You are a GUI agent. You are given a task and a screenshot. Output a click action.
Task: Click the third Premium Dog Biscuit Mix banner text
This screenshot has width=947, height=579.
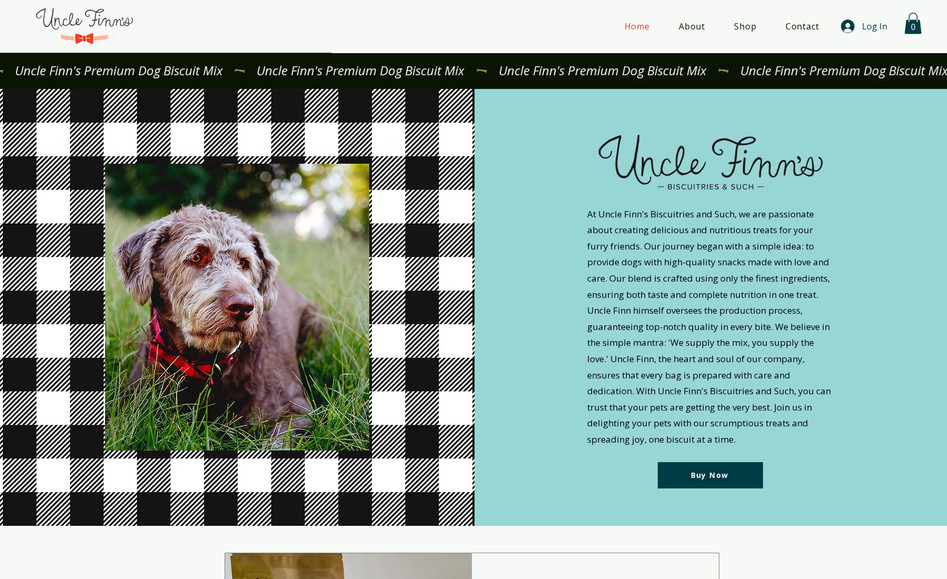pos(602,71)
